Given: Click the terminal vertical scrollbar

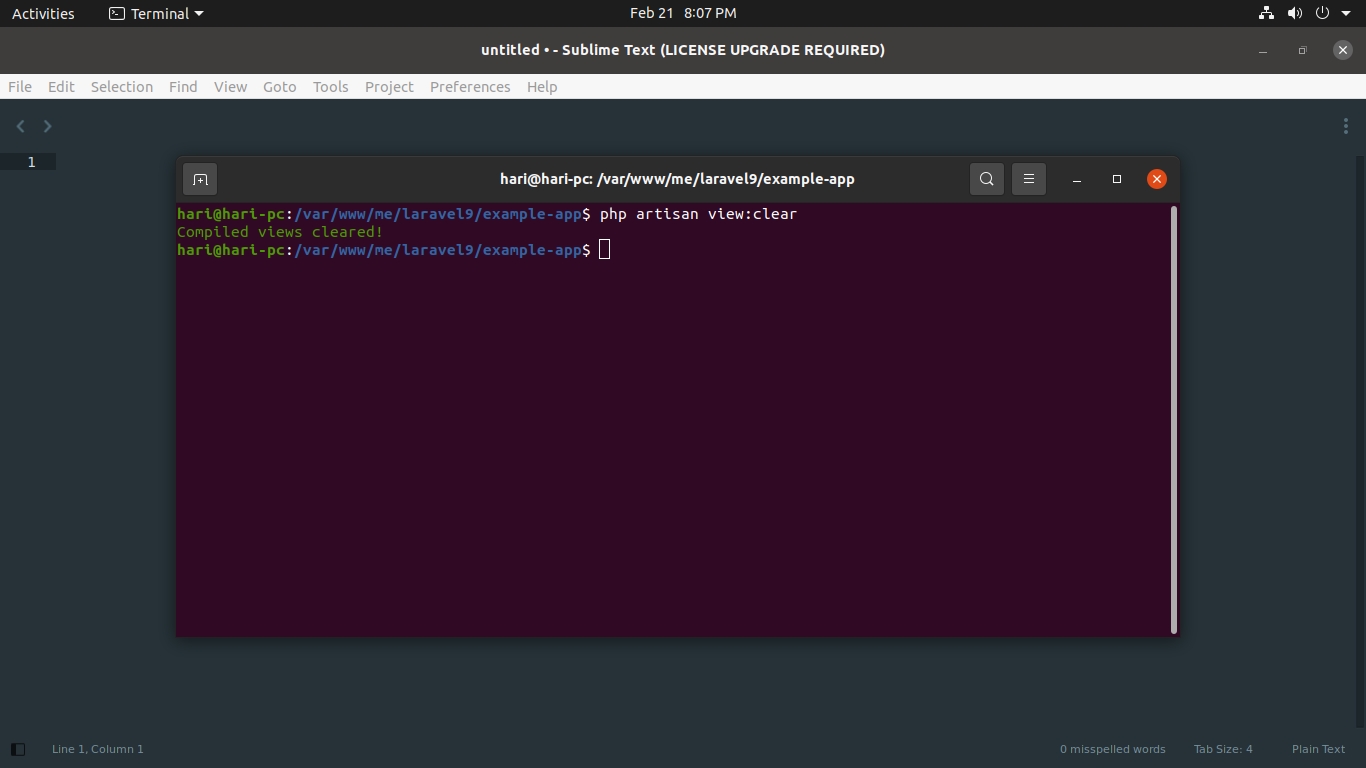Looking at the screenshot, I should pyautogui.click(x=1173, y=420).
